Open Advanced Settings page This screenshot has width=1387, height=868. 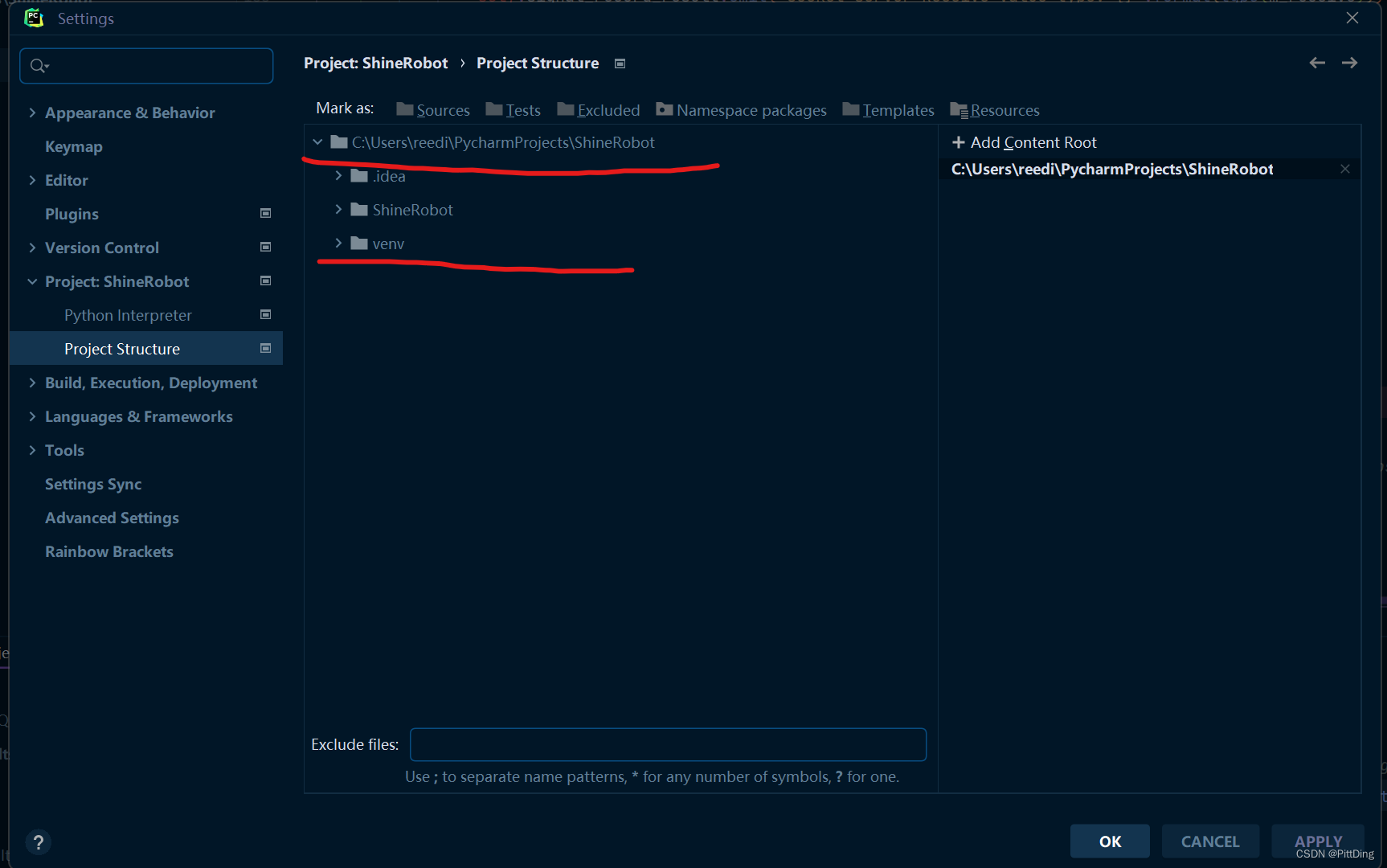pyautogui.click(x=112, y=518)
